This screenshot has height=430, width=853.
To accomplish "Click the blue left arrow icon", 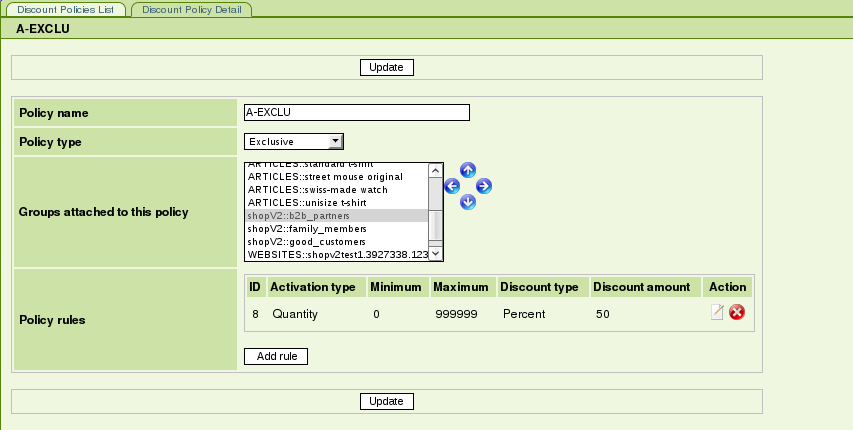I will point(452,186).
